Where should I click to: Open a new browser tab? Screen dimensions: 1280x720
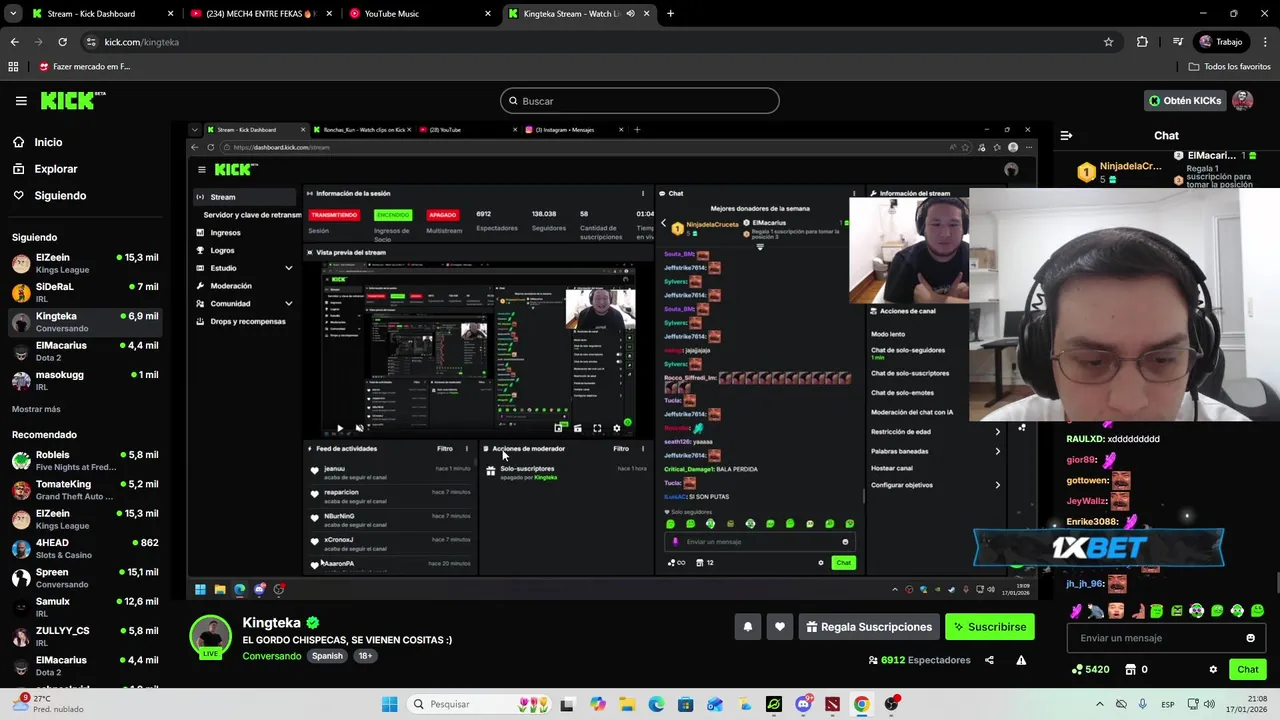point(670,14)
